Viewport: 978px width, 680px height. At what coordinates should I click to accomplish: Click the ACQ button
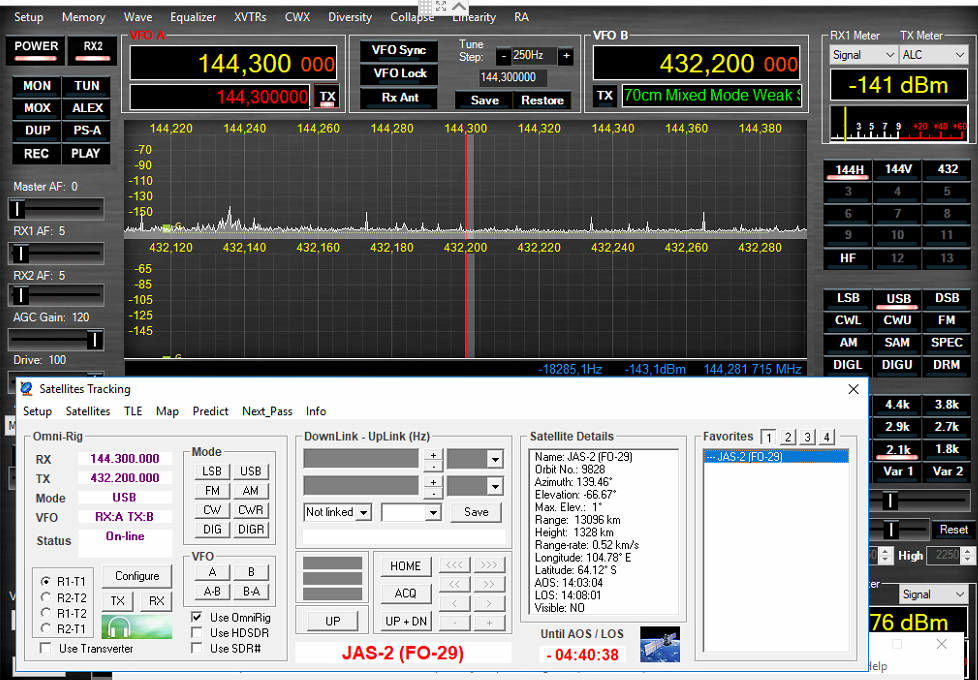pos(405,593)
